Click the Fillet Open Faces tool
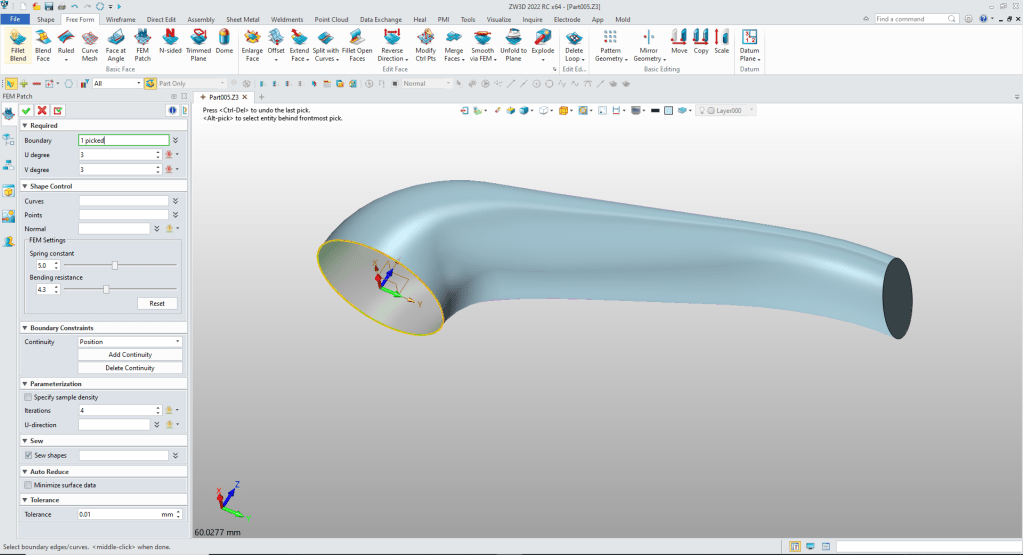The width and height of the screenshot is (1023, 555). [358, 45]
